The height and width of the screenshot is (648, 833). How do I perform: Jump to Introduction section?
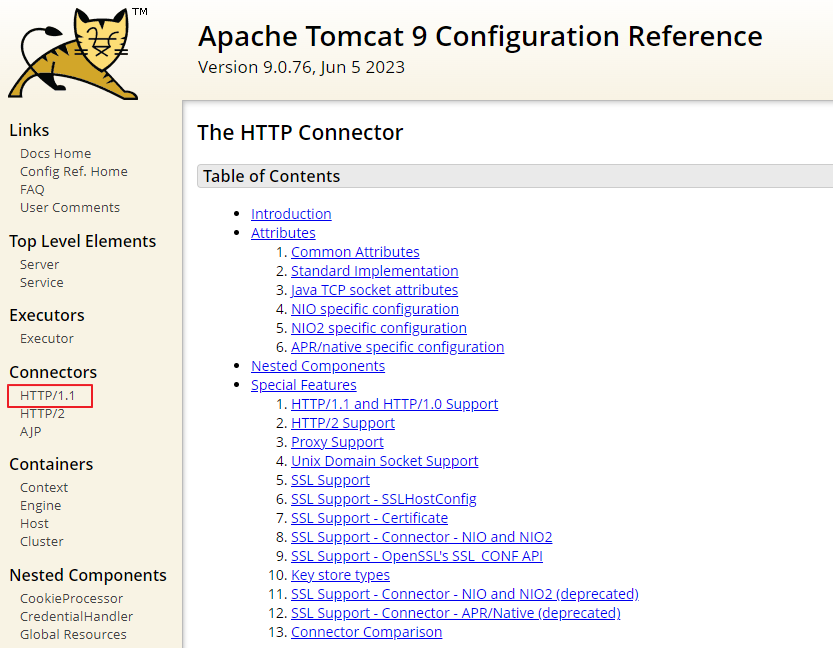tap(291, 214)
